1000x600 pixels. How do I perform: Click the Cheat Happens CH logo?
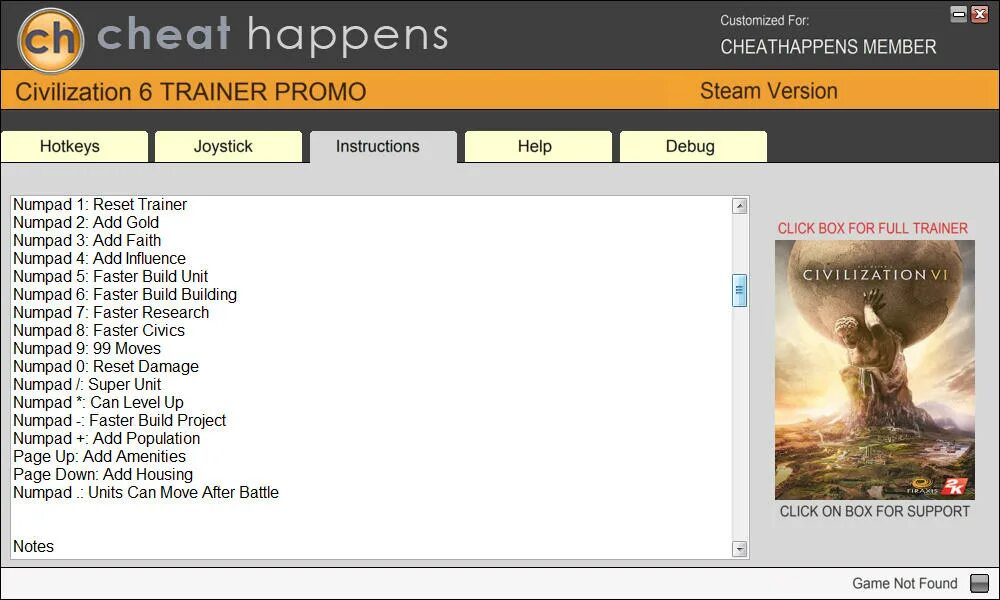coord(50,40)
